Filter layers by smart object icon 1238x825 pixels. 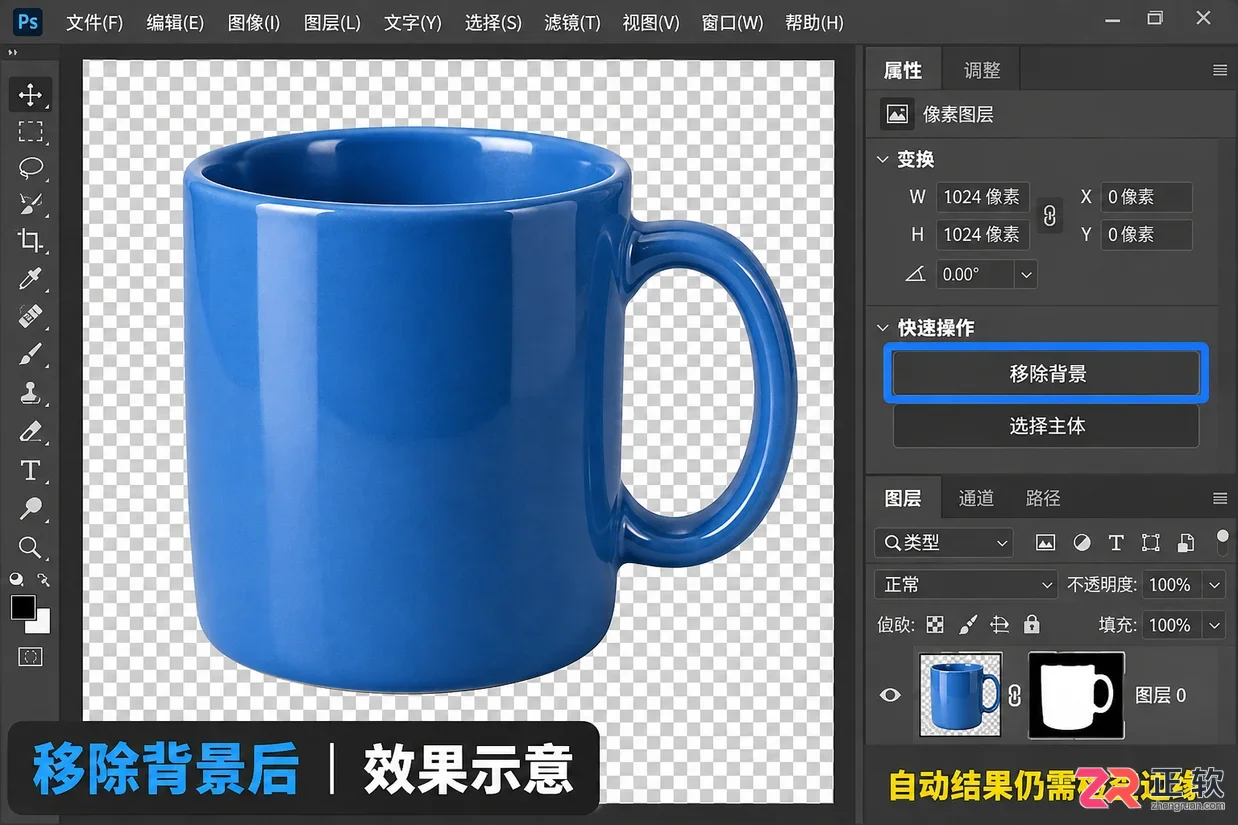tap(1186, 543)
